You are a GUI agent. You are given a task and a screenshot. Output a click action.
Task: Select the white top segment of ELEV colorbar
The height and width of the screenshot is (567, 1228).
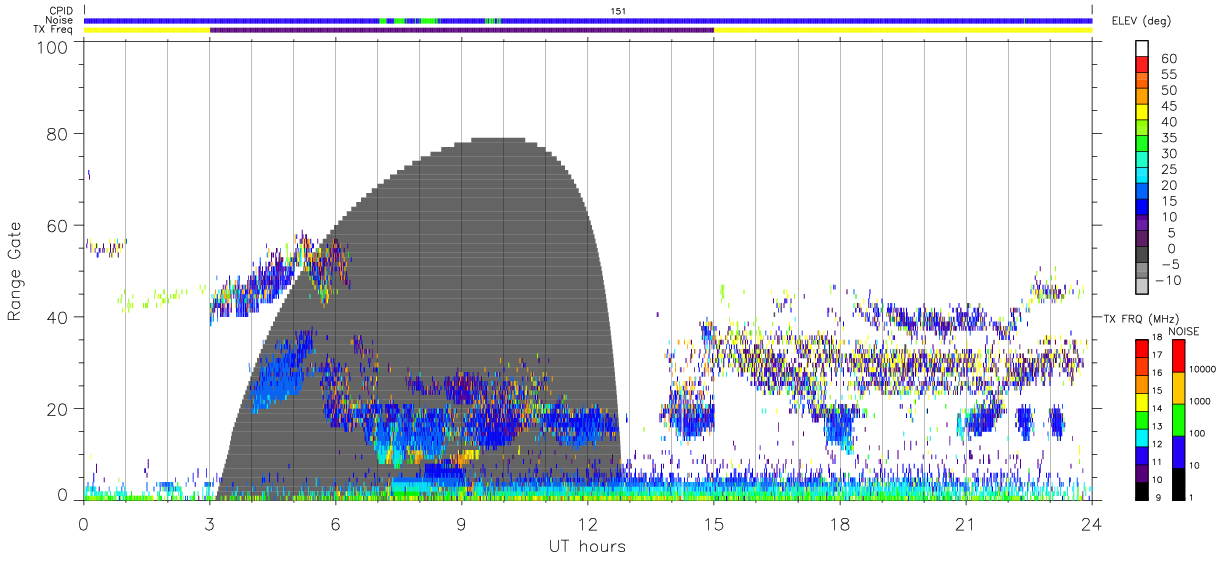(x=1142, y=49)
